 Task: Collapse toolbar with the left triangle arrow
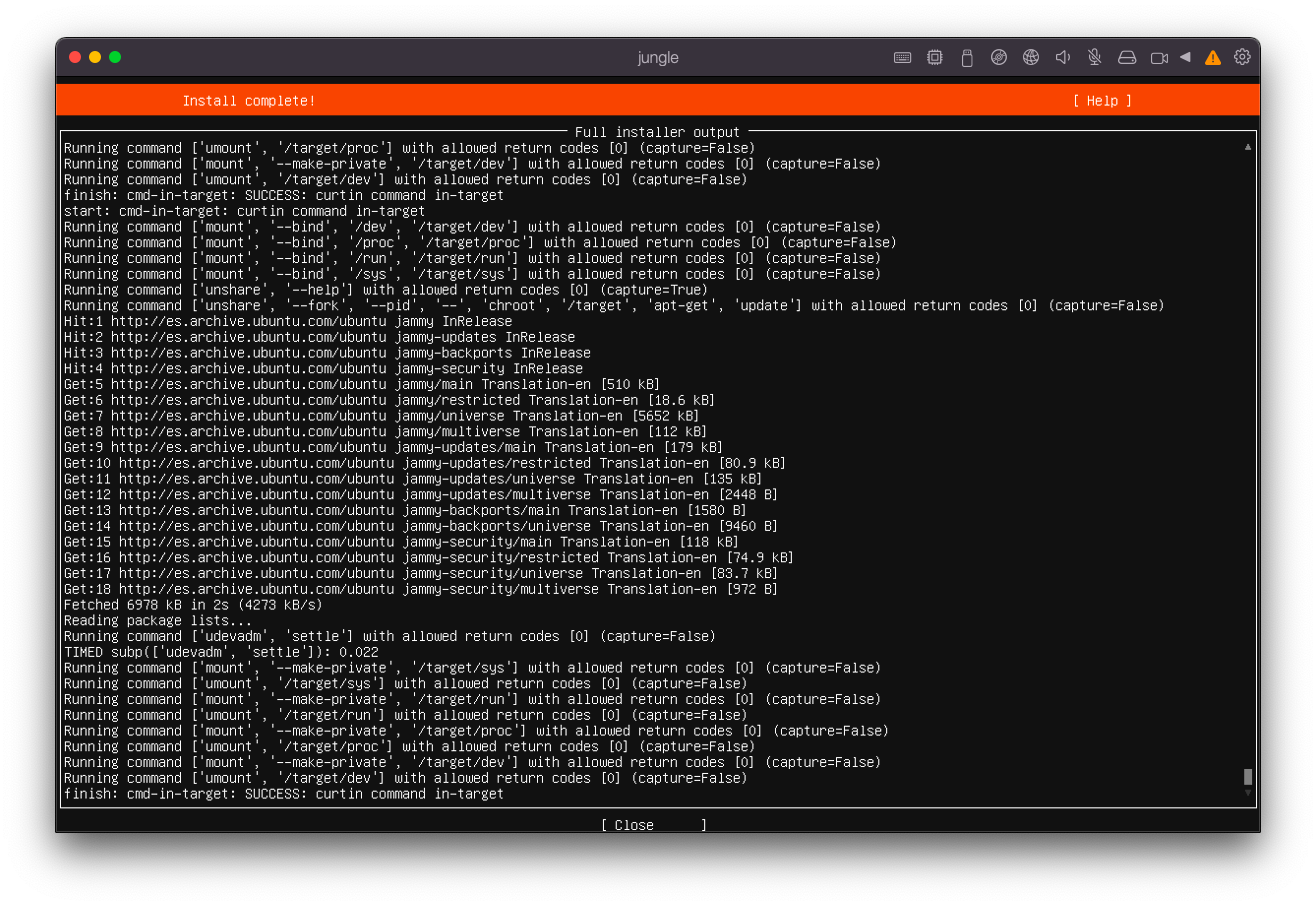pos(1185,57)
